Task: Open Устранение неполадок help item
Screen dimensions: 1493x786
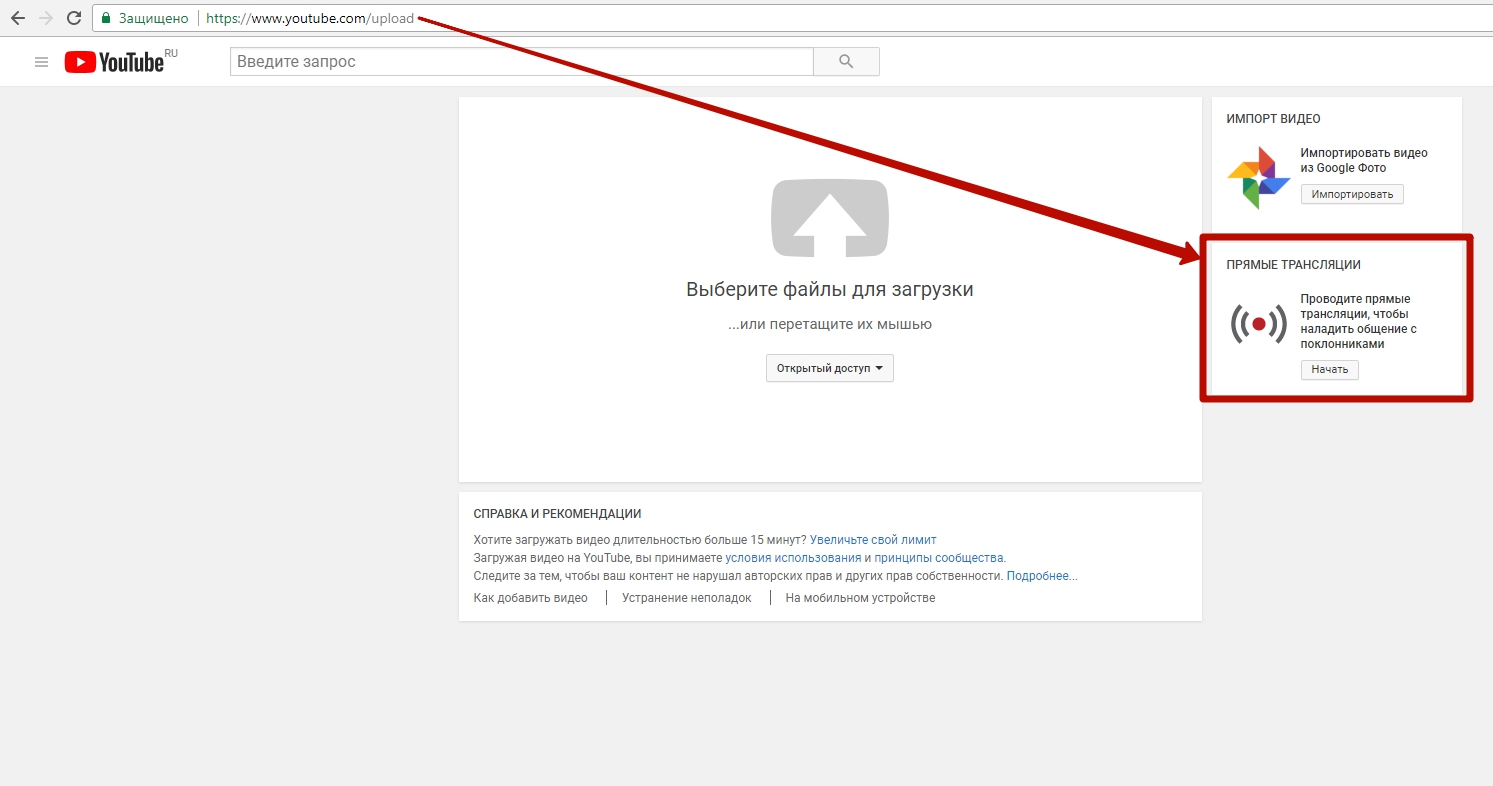Action: click(x=686, y=598)
